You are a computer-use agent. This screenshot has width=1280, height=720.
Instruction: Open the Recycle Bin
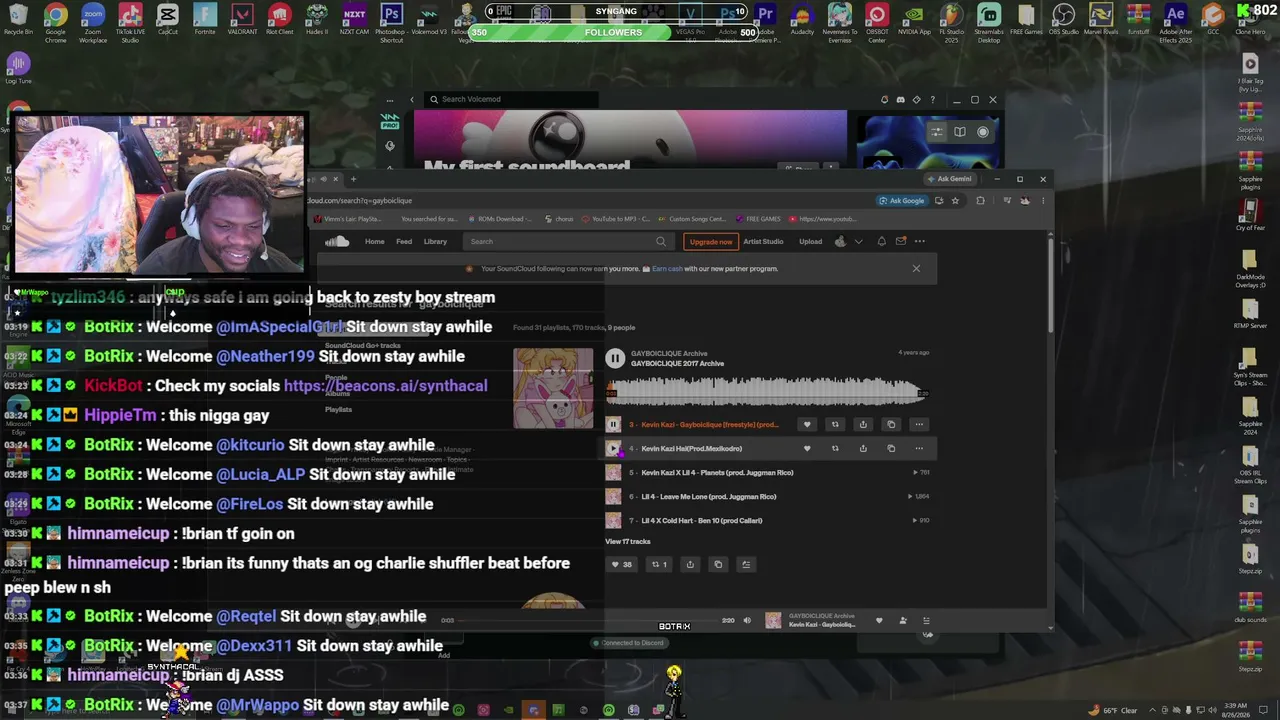click(x=18, y=20)
